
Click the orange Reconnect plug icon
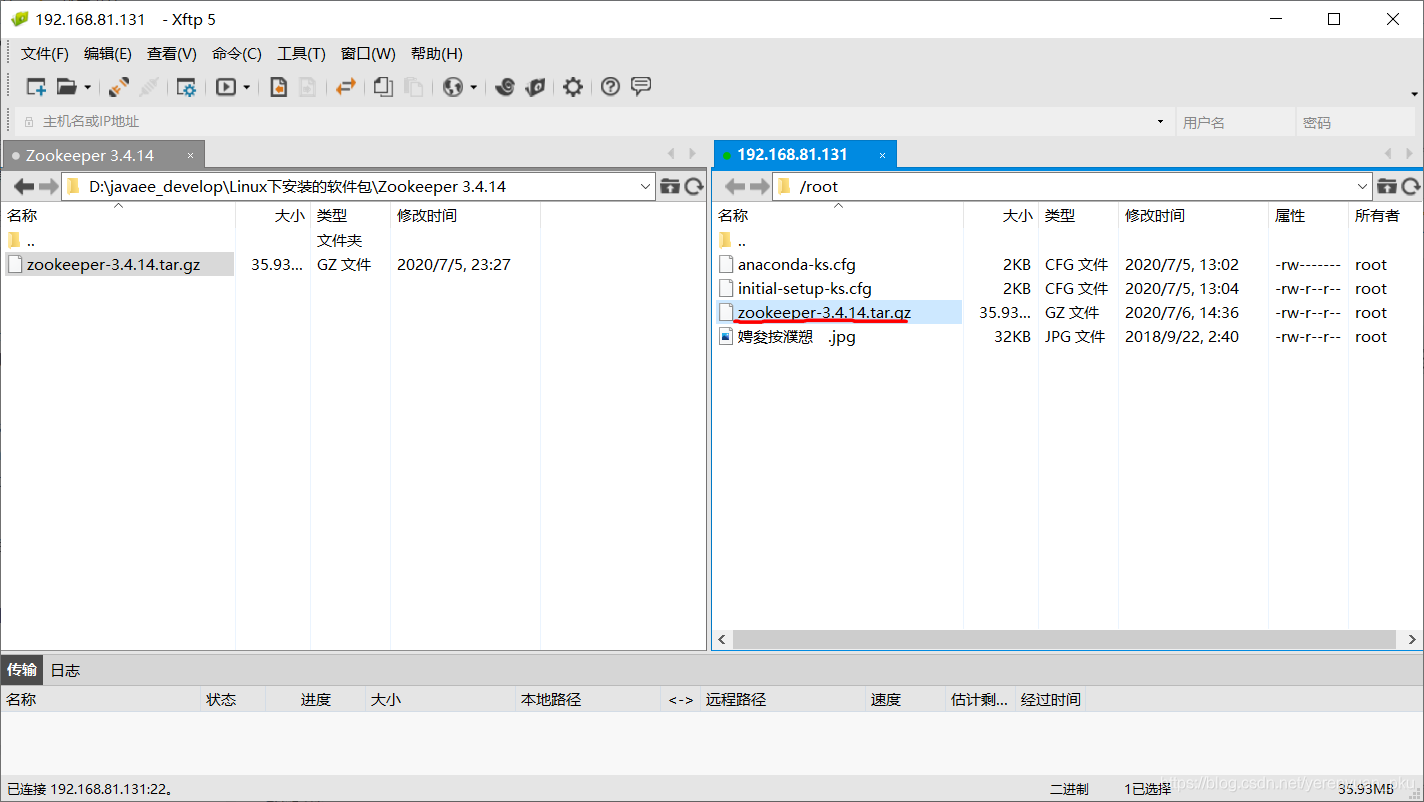[x=119, y=87]
